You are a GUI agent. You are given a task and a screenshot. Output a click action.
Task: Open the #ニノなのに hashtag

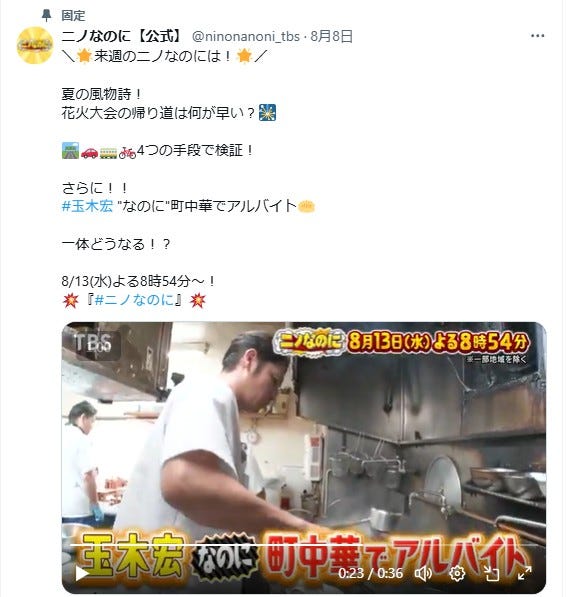point(134,300)
